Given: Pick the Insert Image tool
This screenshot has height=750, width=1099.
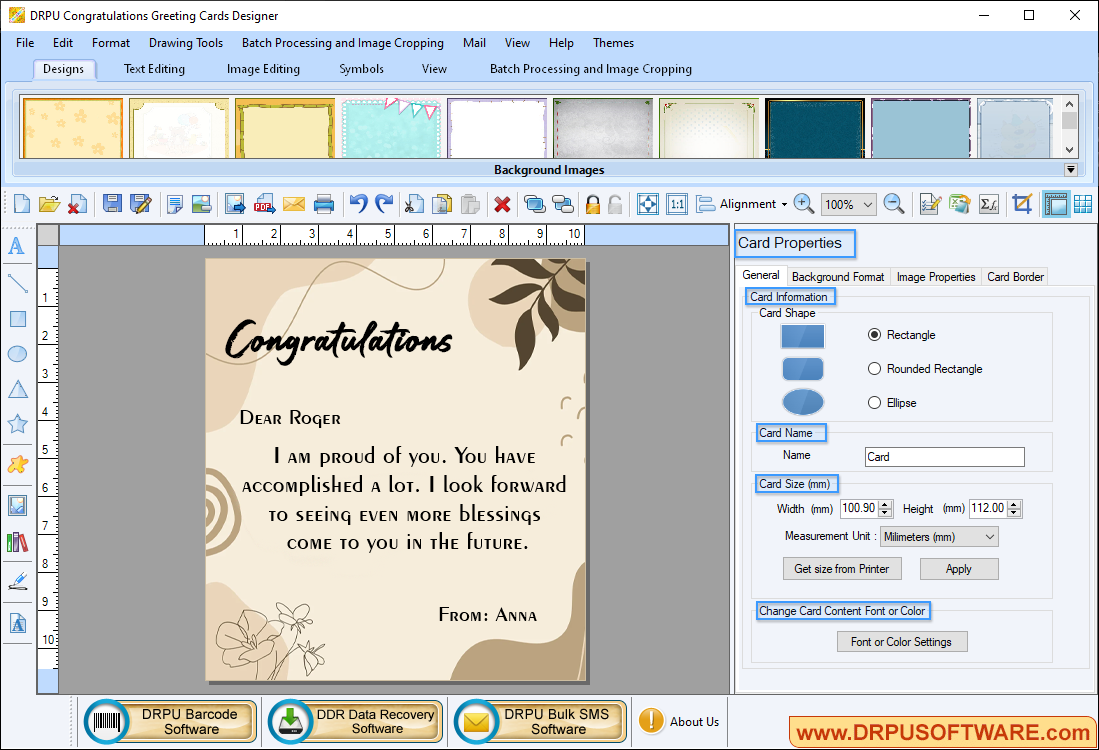Looking at the screenshot, I should [x=16, y=505].
